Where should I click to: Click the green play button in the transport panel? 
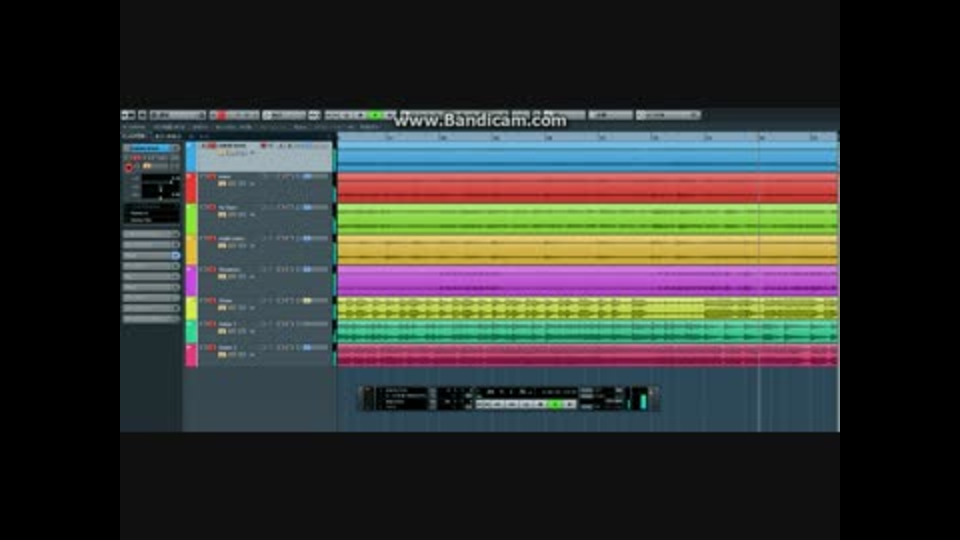(x=555, y=404)
